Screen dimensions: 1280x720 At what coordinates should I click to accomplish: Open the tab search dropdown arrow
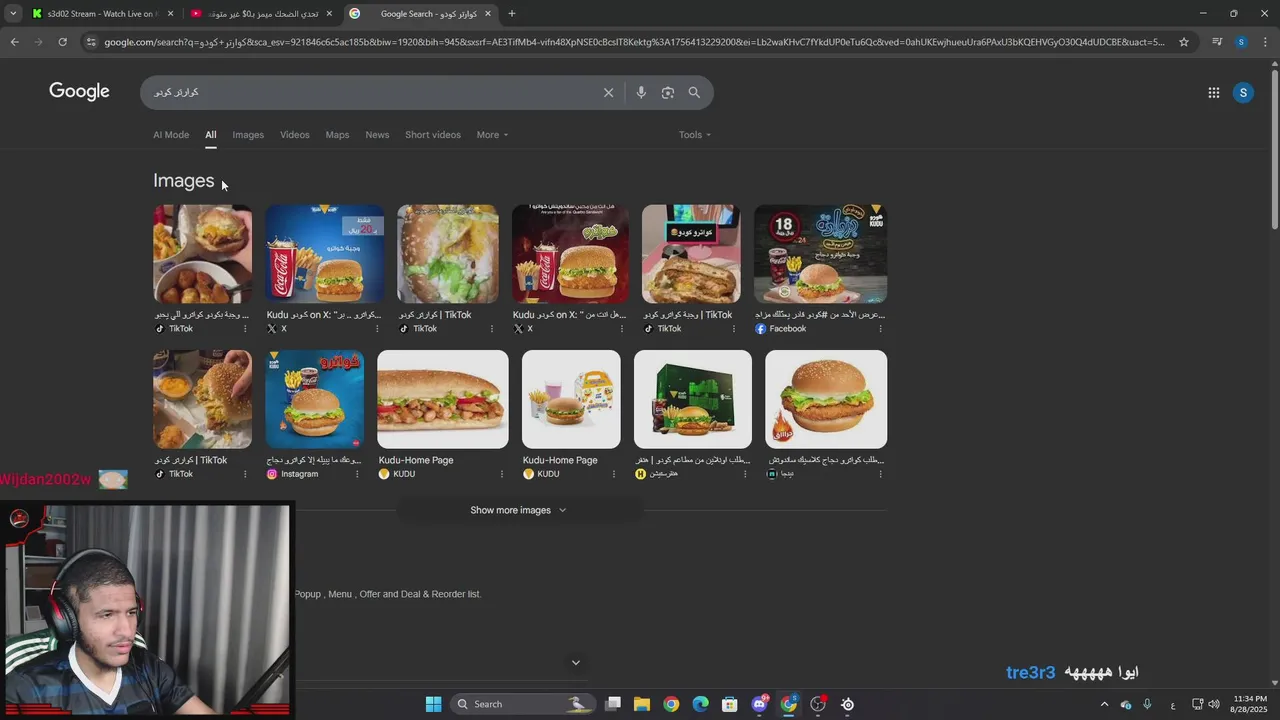[13, 14]
